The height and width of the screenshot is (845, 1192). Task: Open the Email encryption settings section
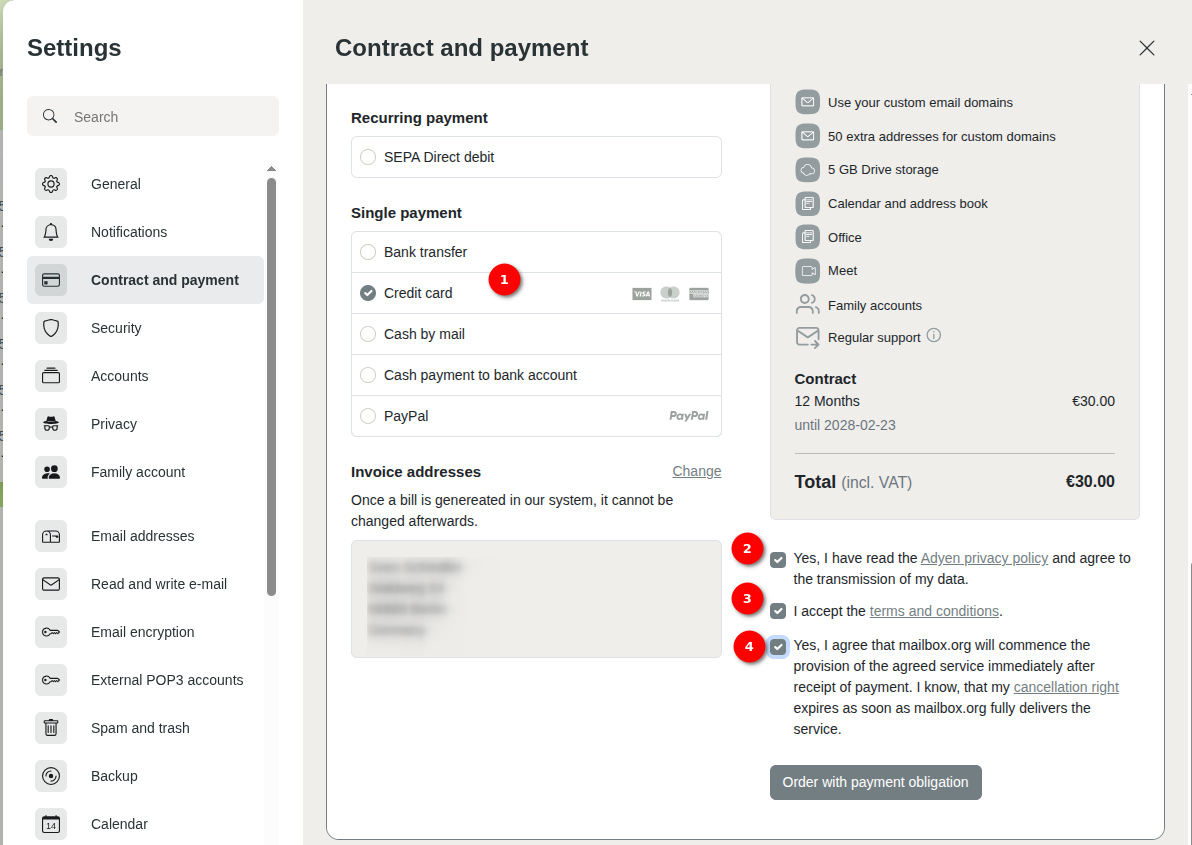point(142,632)
